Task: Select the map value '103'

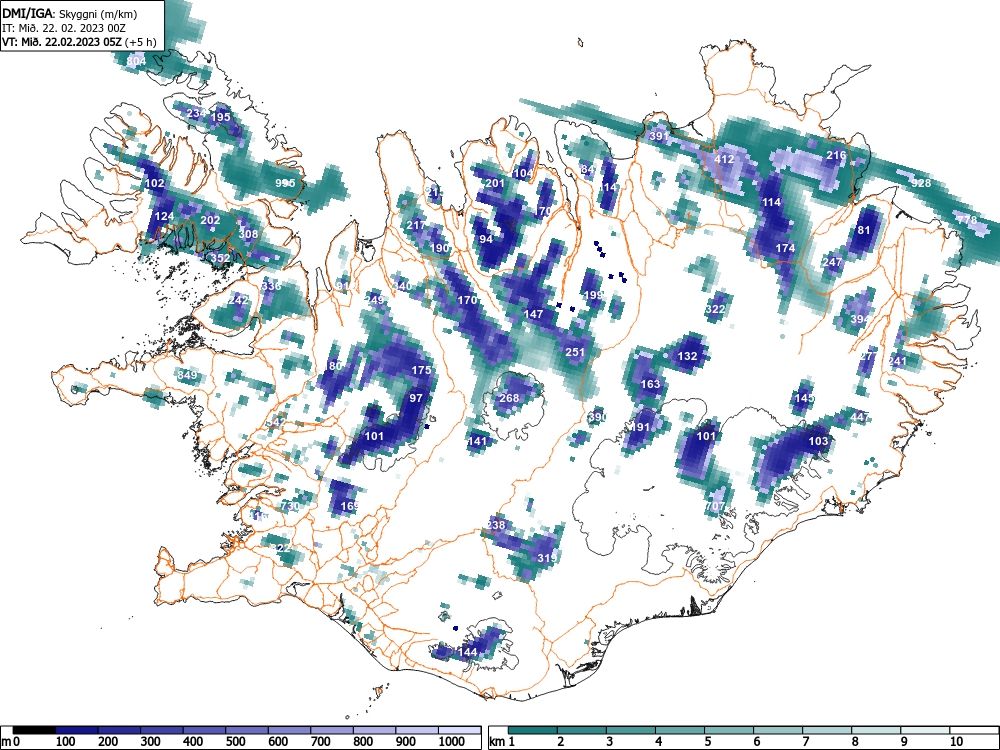Action: [x=818, y=441]
